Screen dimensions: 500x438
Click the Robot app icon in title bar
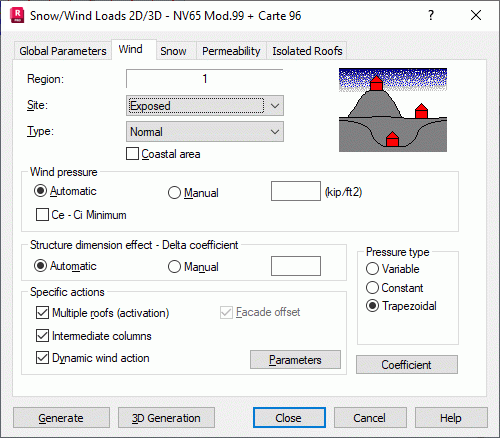click(x=17, y=16)
